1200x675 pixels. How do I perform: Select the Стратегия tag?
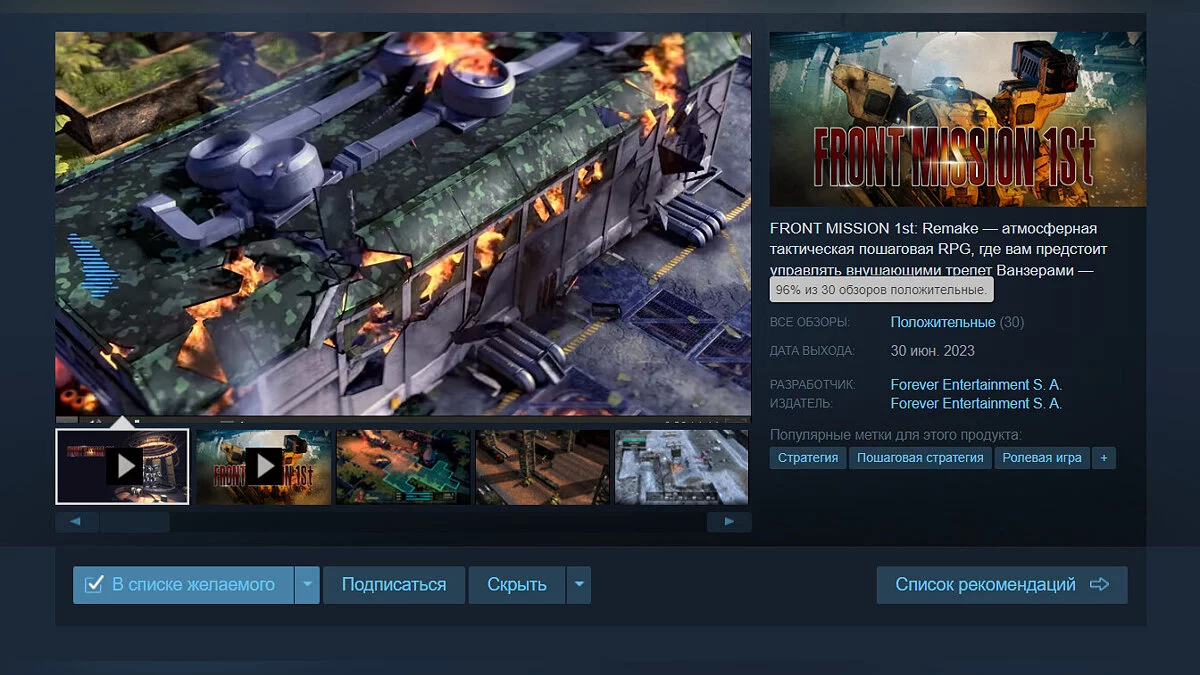coord(808,458)
